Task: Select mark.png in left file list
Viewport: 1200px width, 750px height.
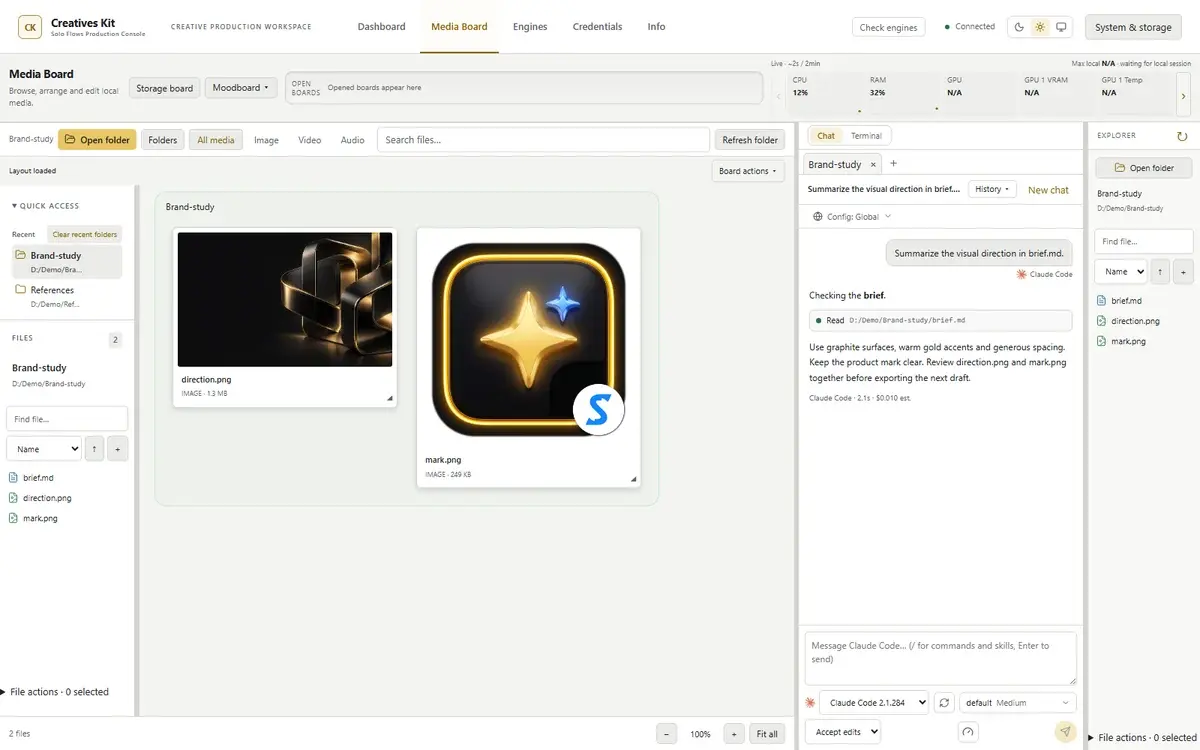Action: pos(40,518)
